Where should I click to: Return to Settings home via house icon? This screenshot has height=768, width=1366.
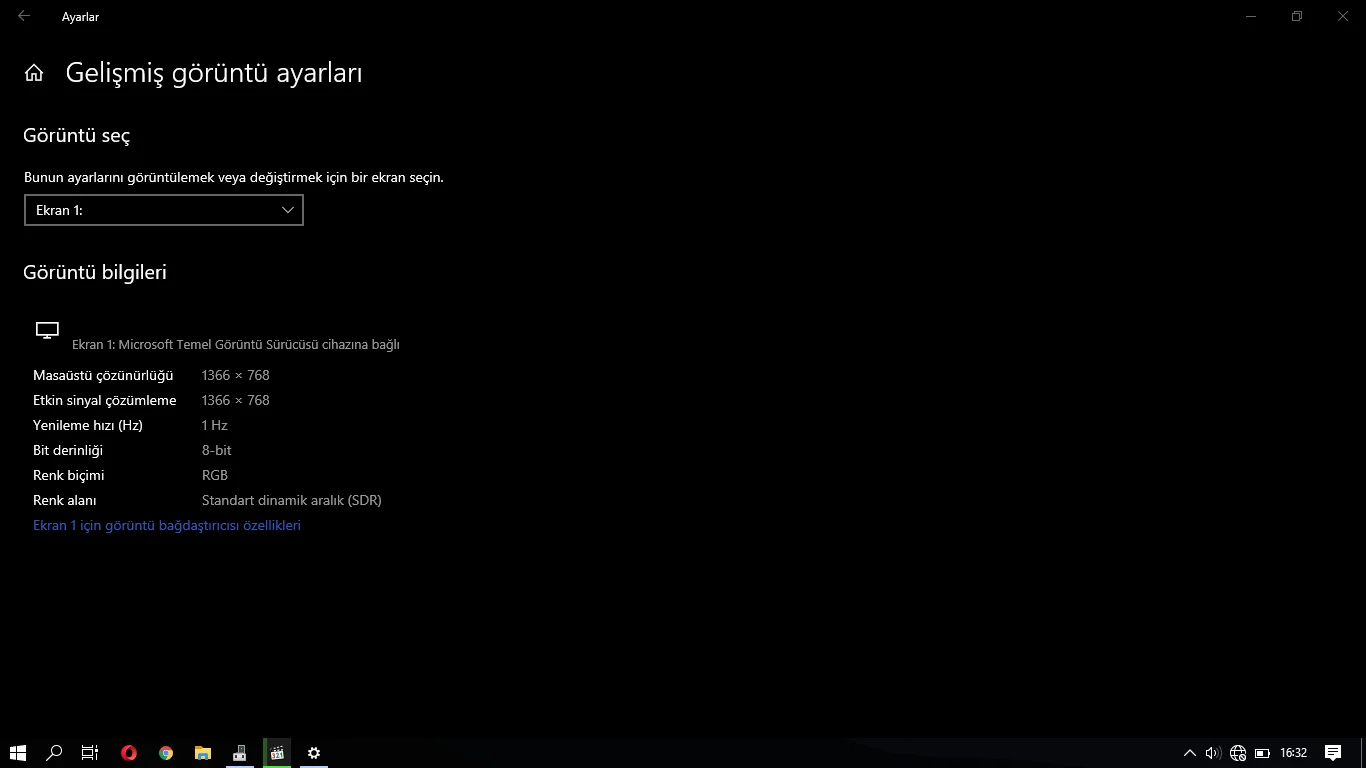click(x=34, y=73)
